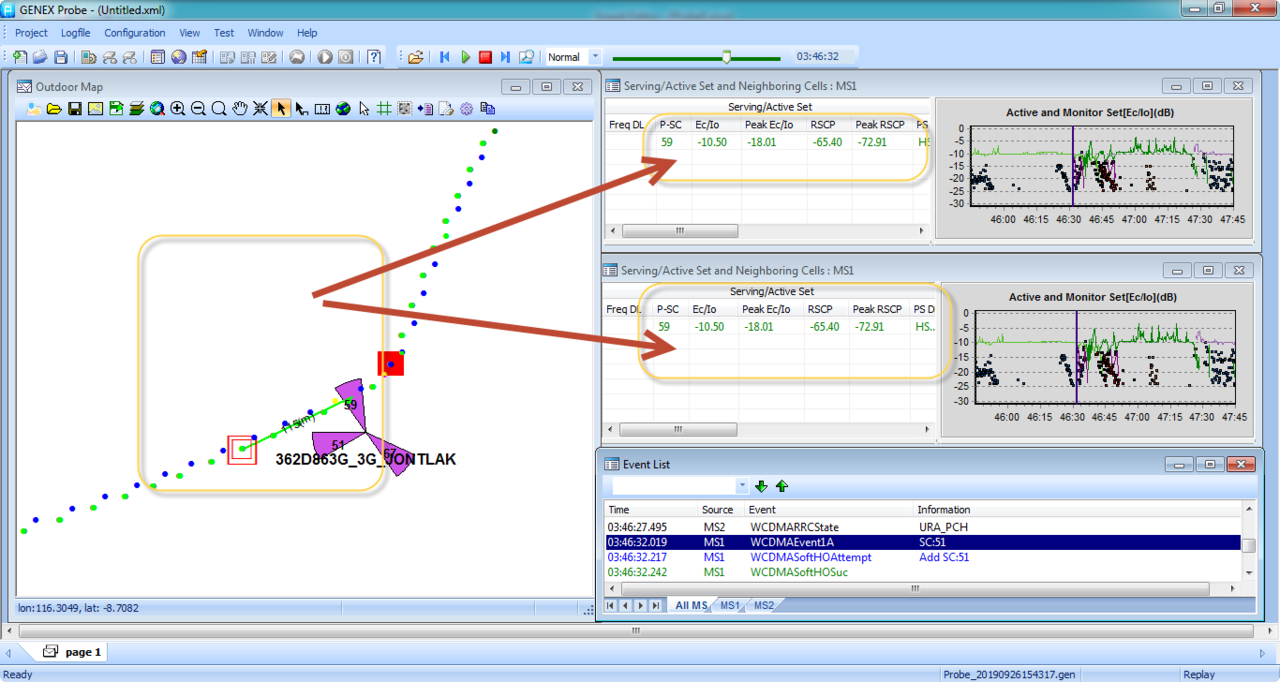Jump to previous with the blue rewind button
This screenshot has height=682, width=1280.
point(445,57)
